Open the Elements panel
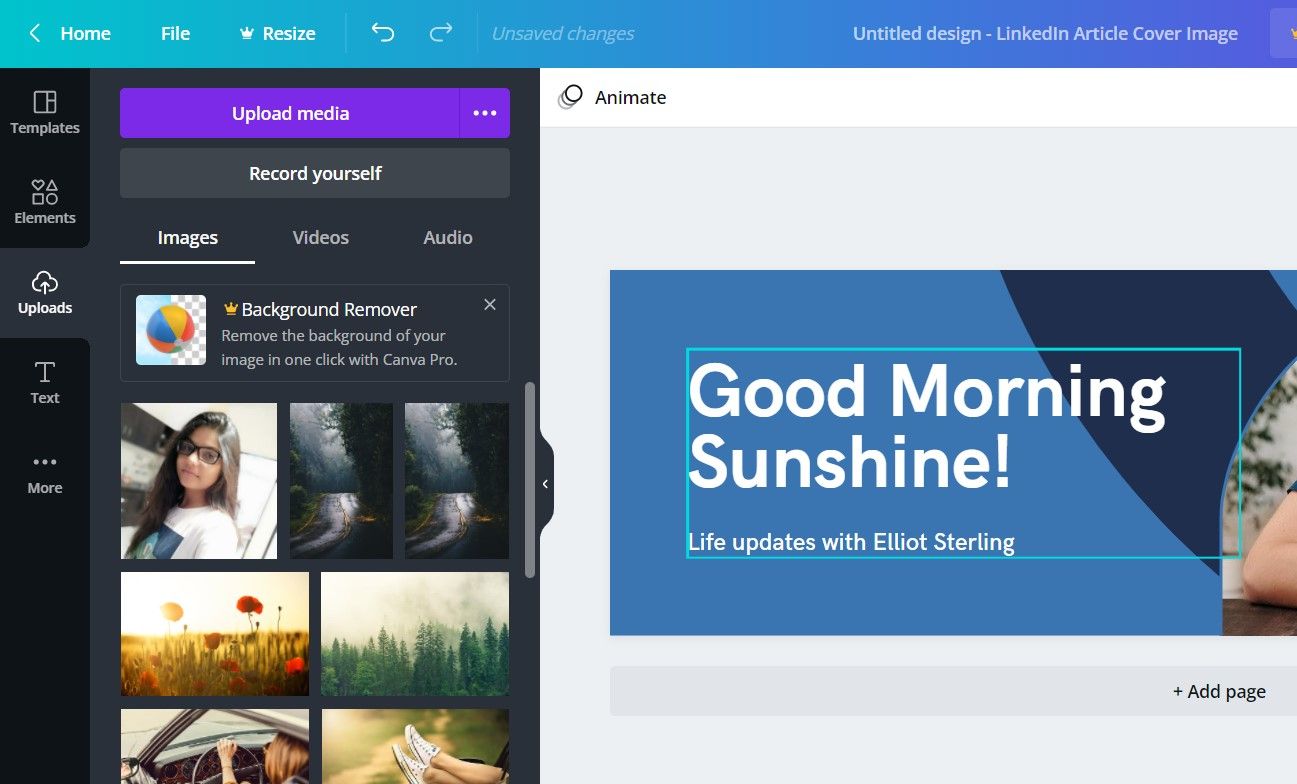 [x=44, y=200]
